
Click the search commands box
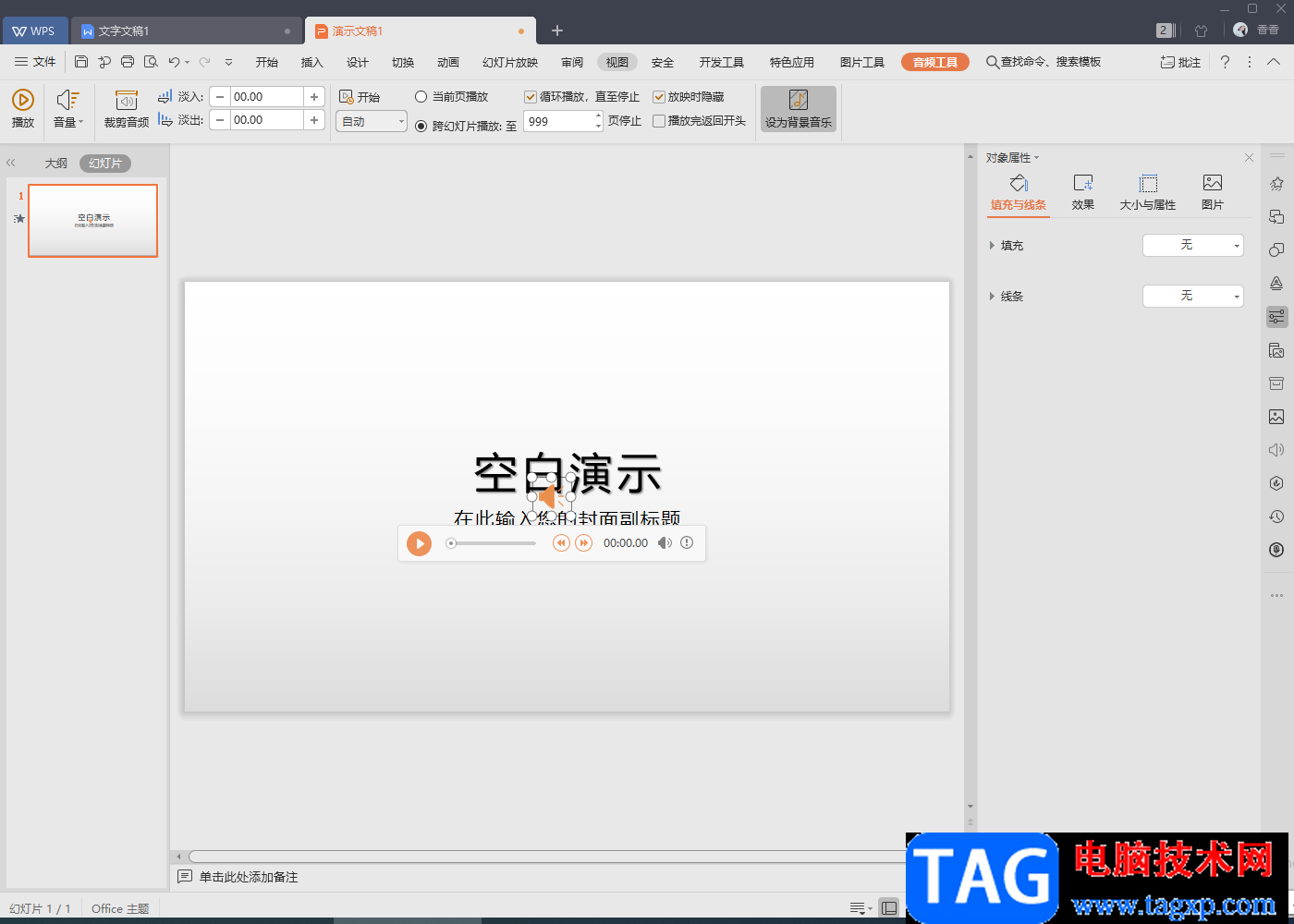[x=1044, y=62]
